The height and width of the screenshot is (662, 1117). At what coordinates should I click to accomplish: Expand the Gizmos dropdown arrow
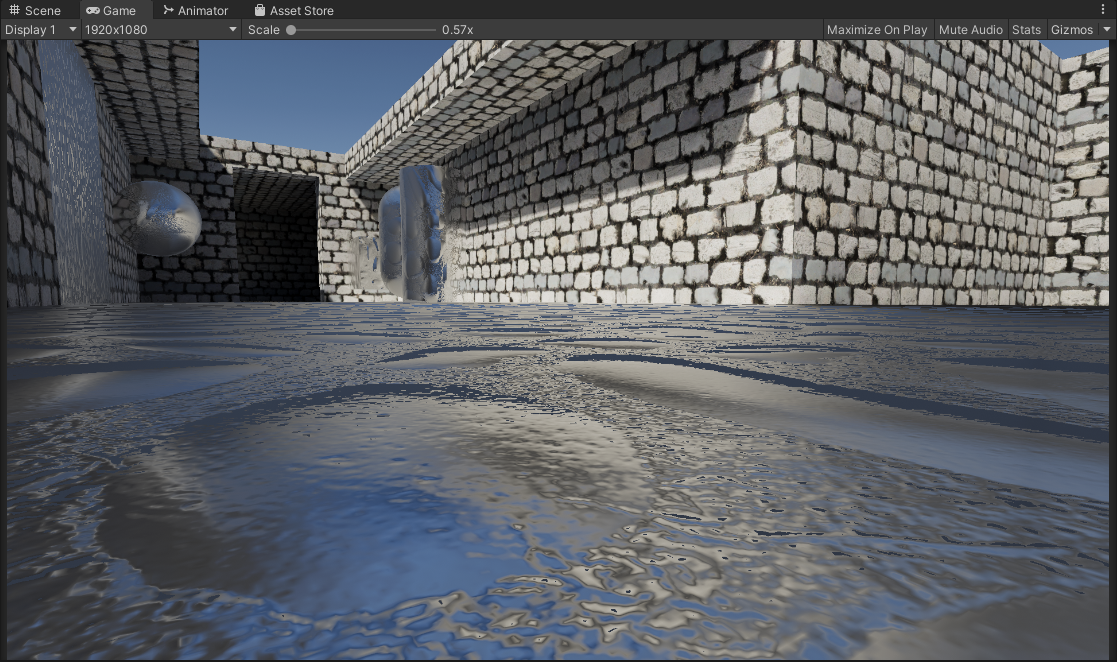(x=1106, y=30)
